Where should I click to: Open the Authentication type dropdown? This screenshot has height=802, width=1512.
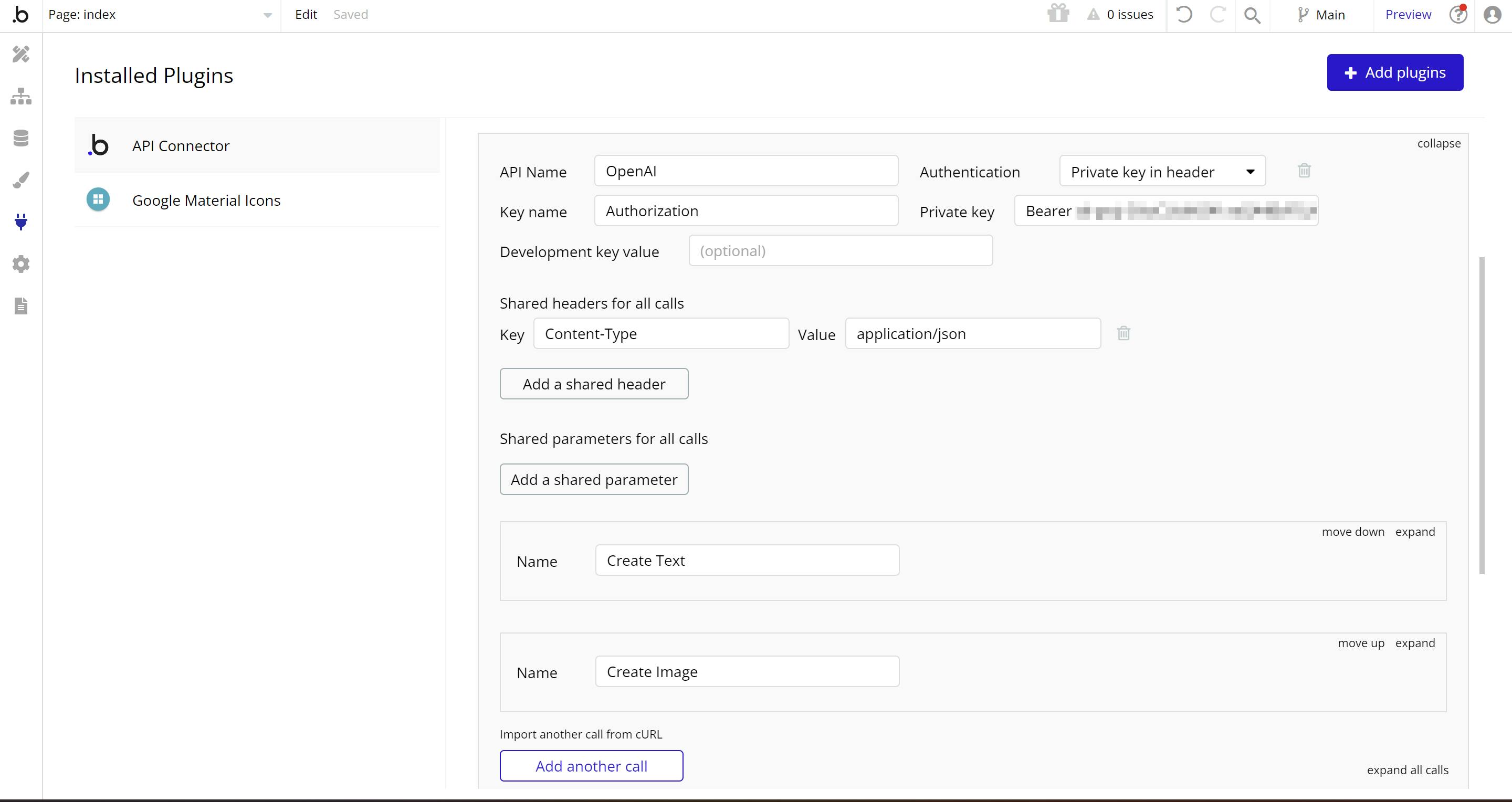[x=1162, y=172]
